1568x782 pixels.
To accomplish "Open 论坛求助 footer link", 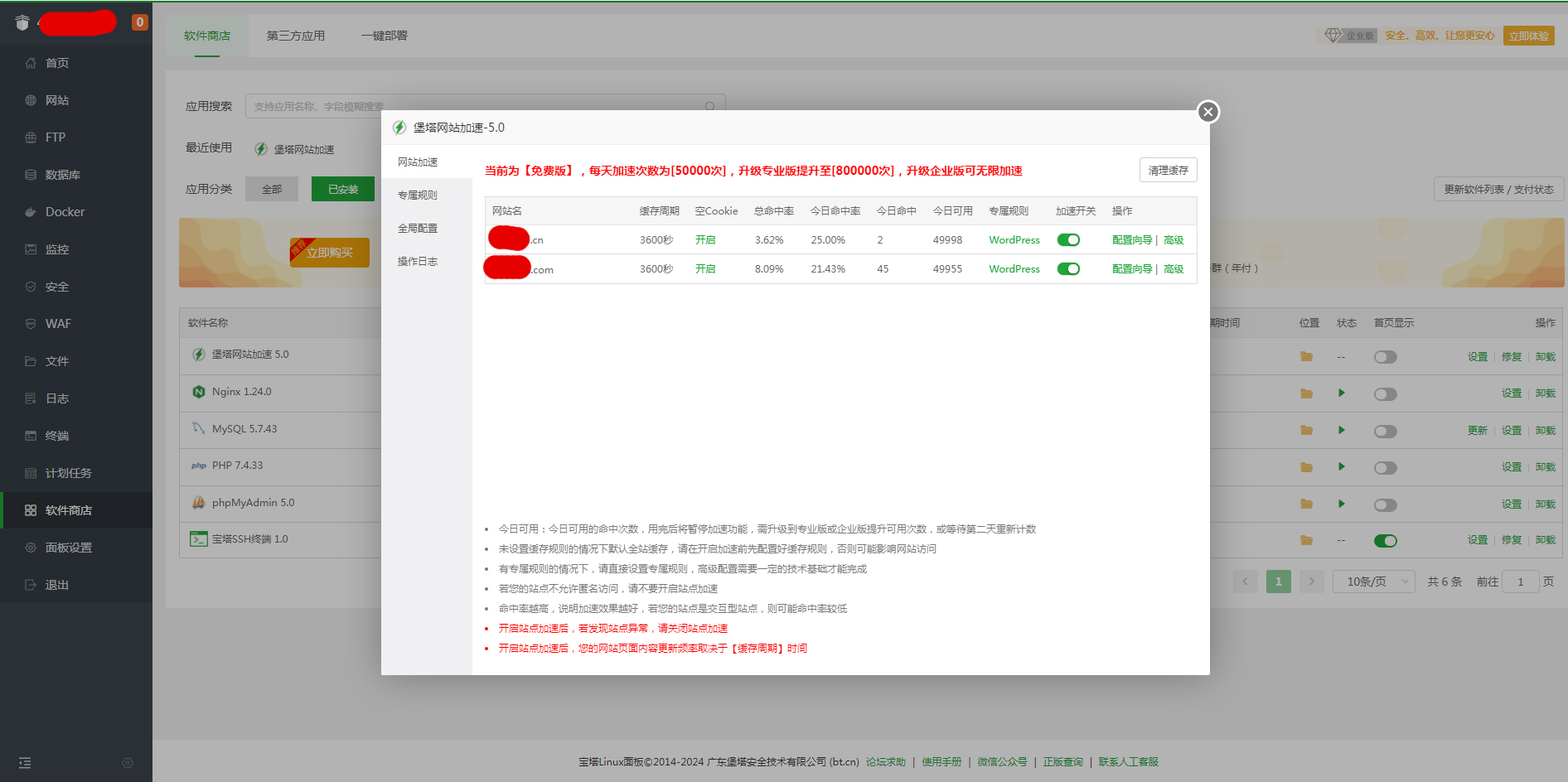I will pos(885,762).
